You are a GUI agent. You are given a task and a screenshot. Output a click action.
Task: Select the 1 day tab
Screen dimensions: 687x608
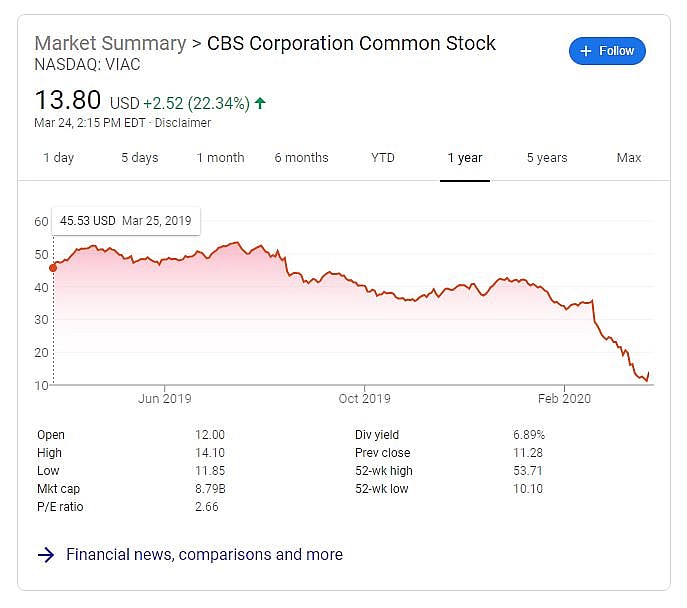pos(58,158)
